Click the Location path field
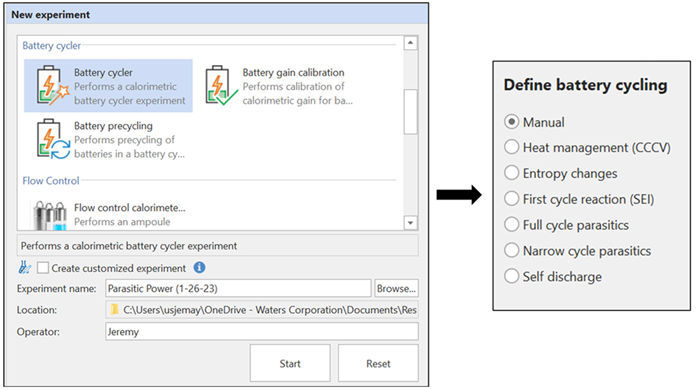The width and height of the screenshot is (700, 390). [262, 310]
